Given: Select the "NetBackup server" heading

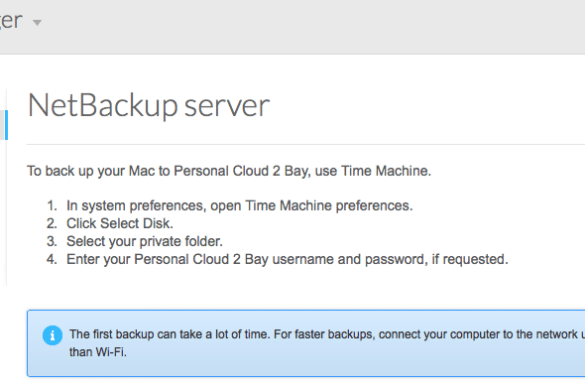Looking at the screenshot, I should (148, 106).
